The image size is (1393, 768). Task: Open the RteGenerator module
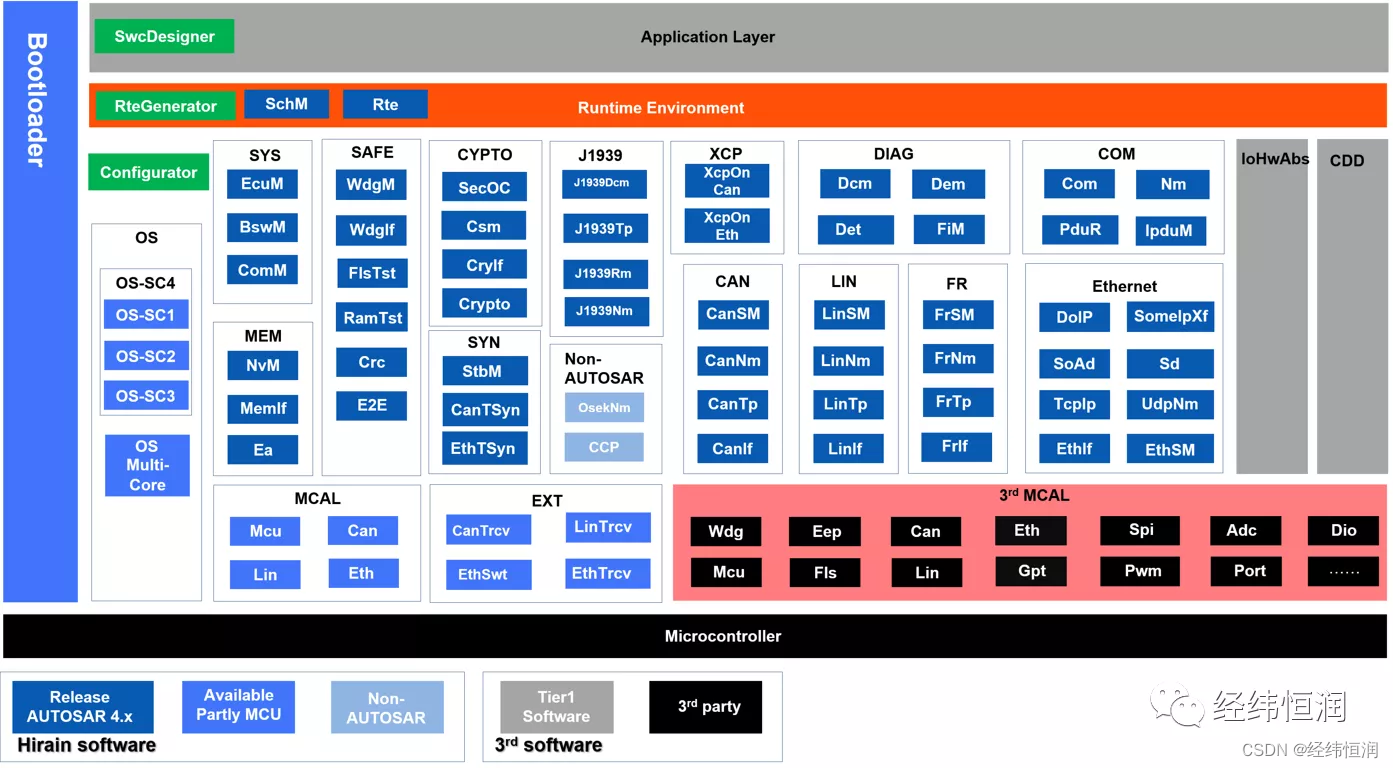point(164,107)
